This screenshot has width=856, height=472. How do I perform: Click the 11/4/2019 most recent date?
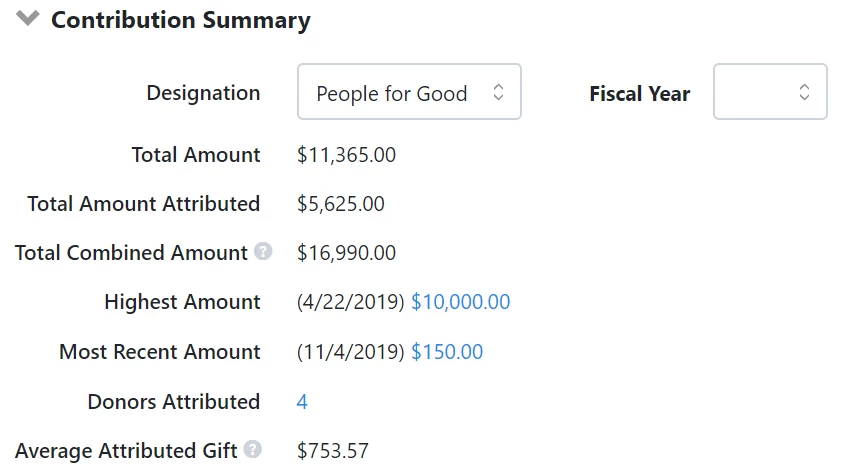[x=350, y=352]
